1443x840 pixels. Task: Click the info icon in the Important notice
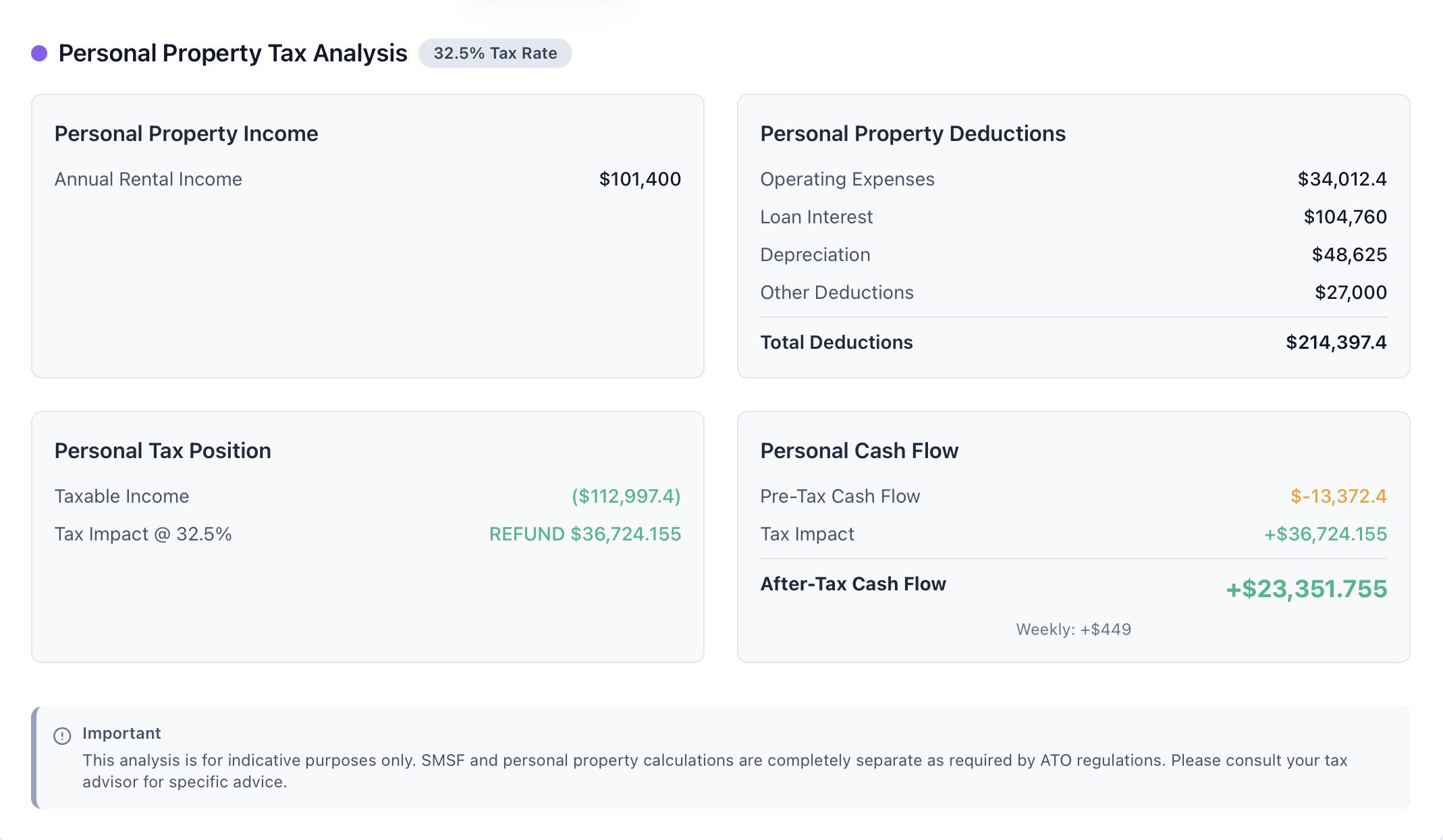click(x=61, y=735)
